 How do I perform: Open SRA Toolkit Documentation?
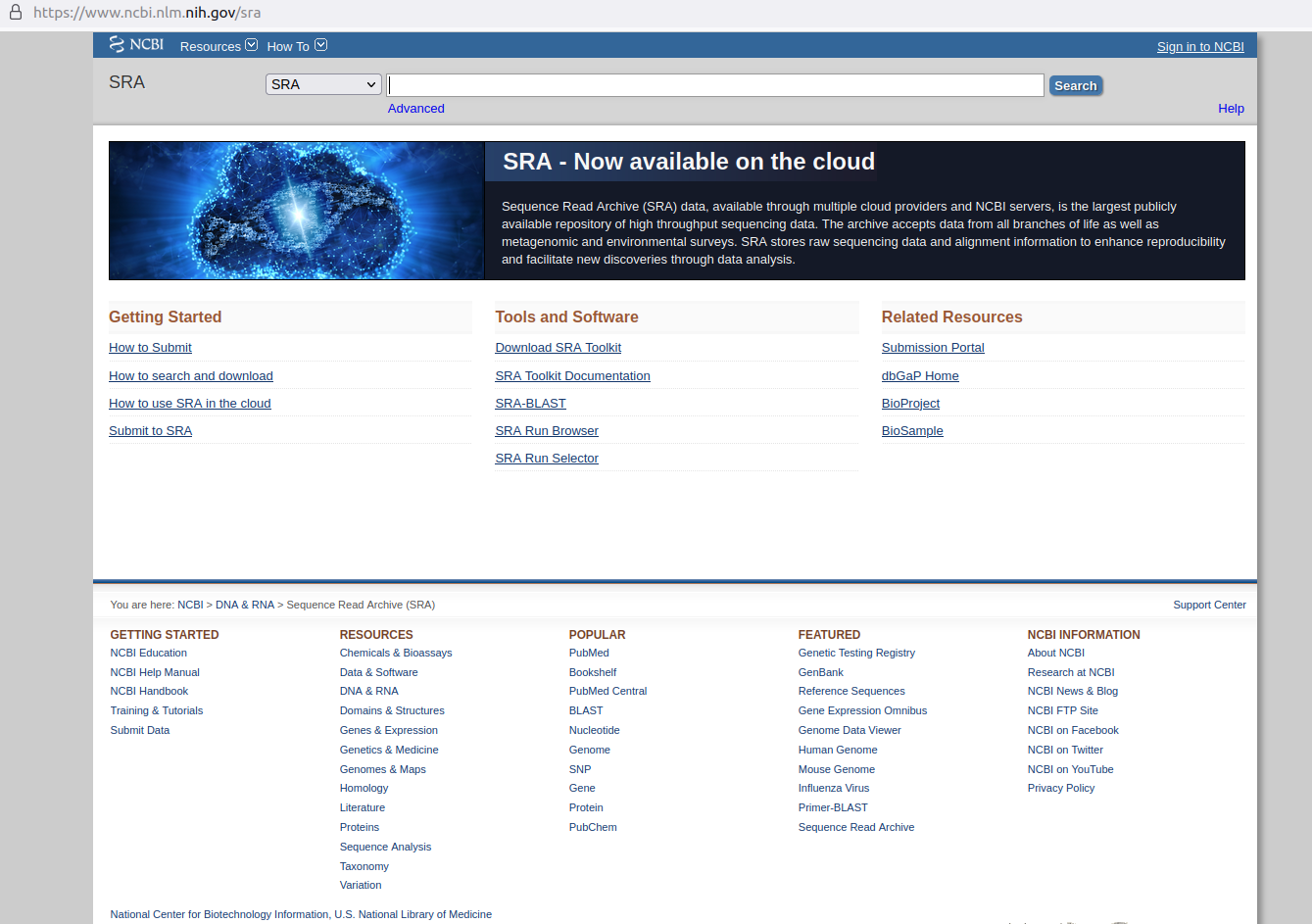(x=573, y=376)
